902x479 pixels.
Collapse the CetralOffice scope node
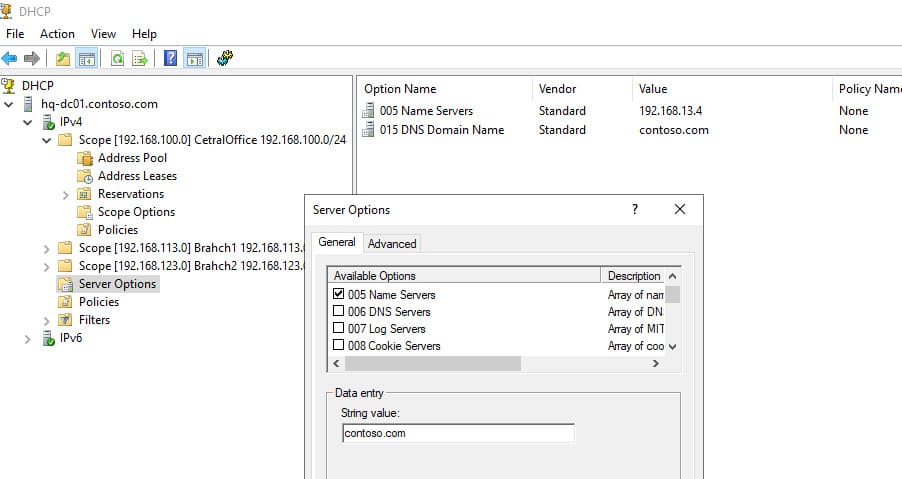tap(47, 140)
